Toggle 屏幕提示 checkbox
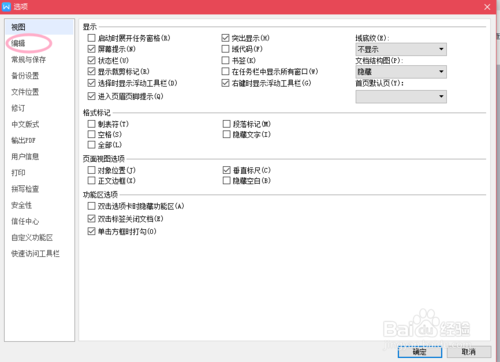The height and width of the screenshot is (362, 500). click(x=91, y=49)
